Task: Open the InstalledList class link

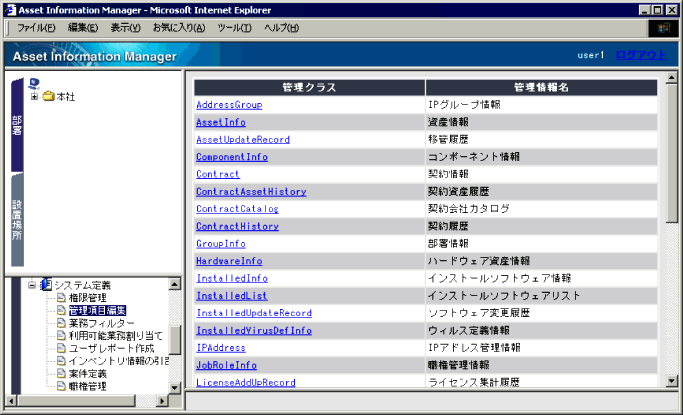Action: click(x=232, y=296)
